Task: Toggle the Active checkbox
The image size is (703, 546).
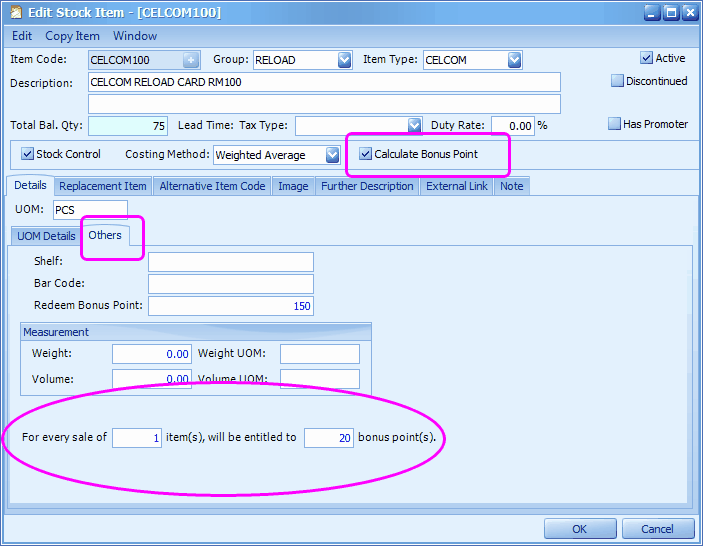Action: click(x=646, y=58)
